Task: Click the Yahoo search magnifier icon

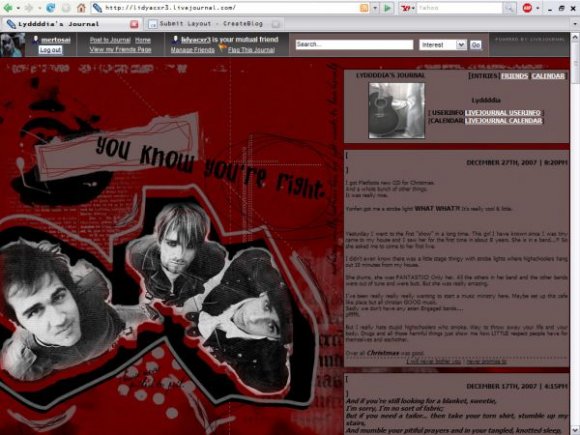Action: (509, 8)
